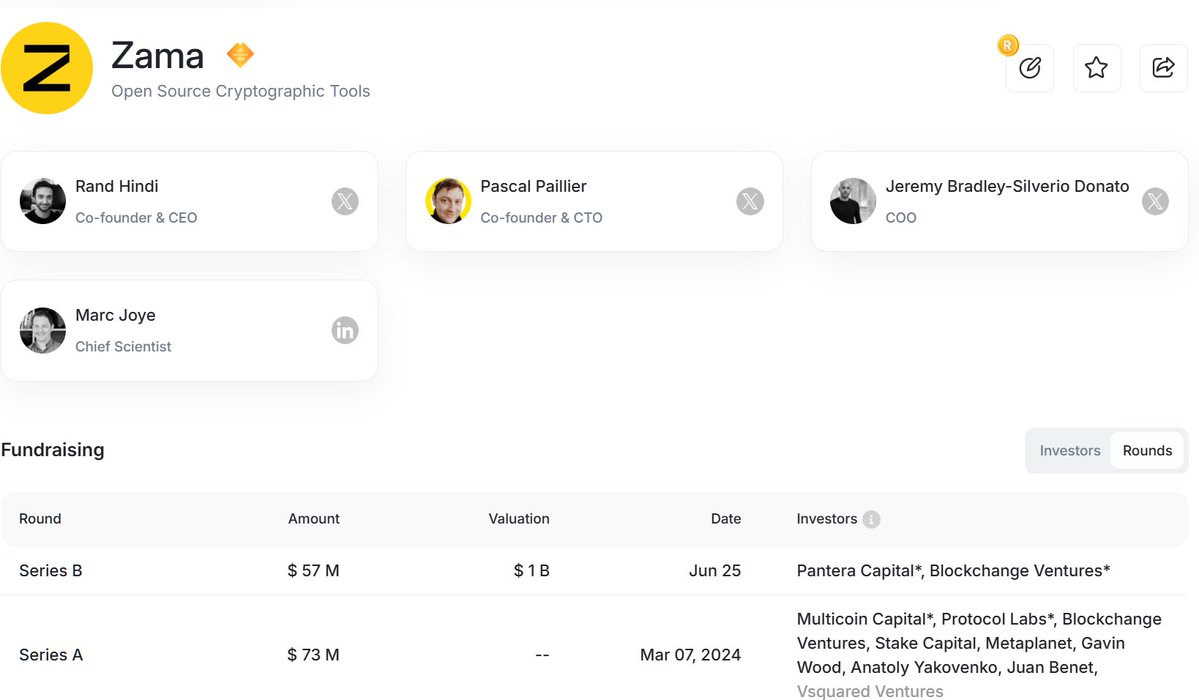This screenshot has height=700, width=1199.
Task: Switch to the Rounds tab
Action: click(1147, 451)
